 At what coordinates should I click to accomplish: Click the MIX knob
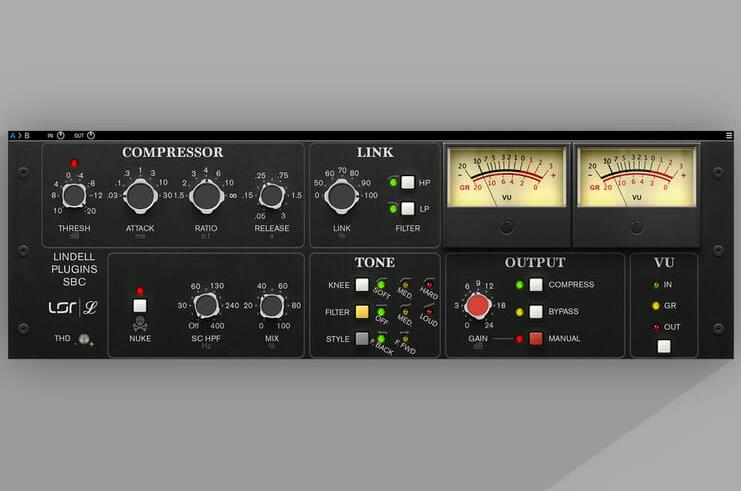click(272, 306)
